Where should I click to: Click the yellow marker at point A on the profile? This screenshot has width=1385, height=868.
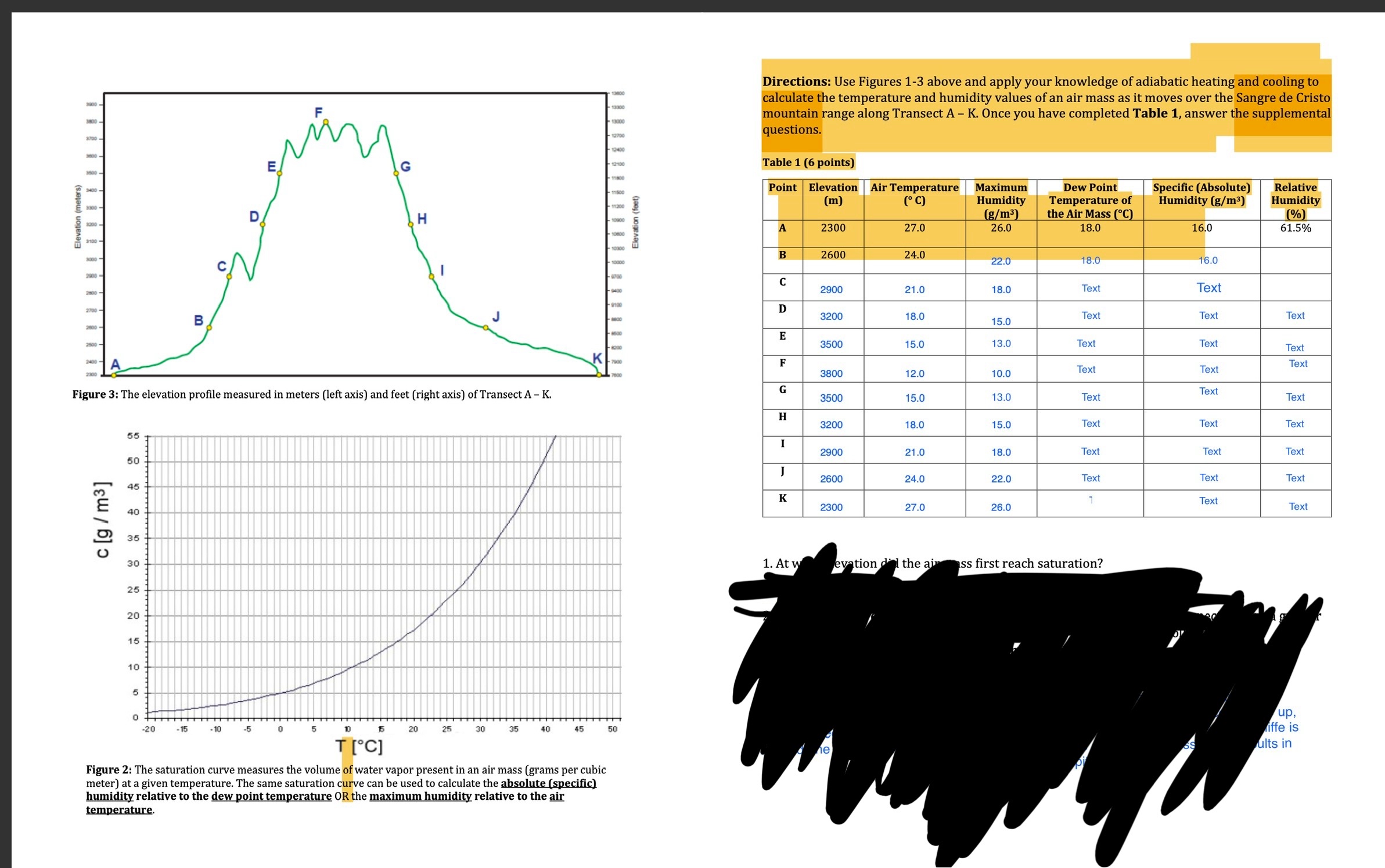pyautogui.click(x=114, y=374)
